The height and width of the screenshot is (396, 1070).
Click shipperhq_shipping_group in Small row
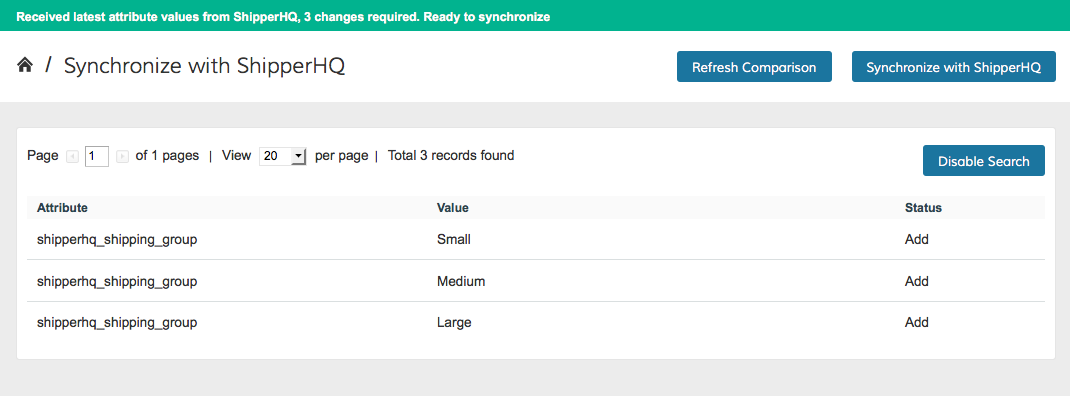[x=117, y=240]
